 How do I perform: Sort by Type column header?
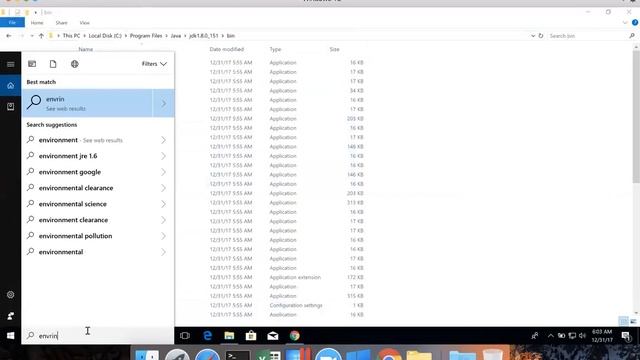[x=276, y=49]
